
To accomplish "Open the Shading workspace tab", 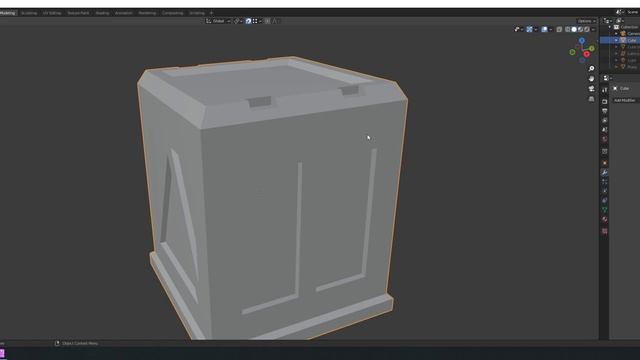I will (x=102, y=13).
